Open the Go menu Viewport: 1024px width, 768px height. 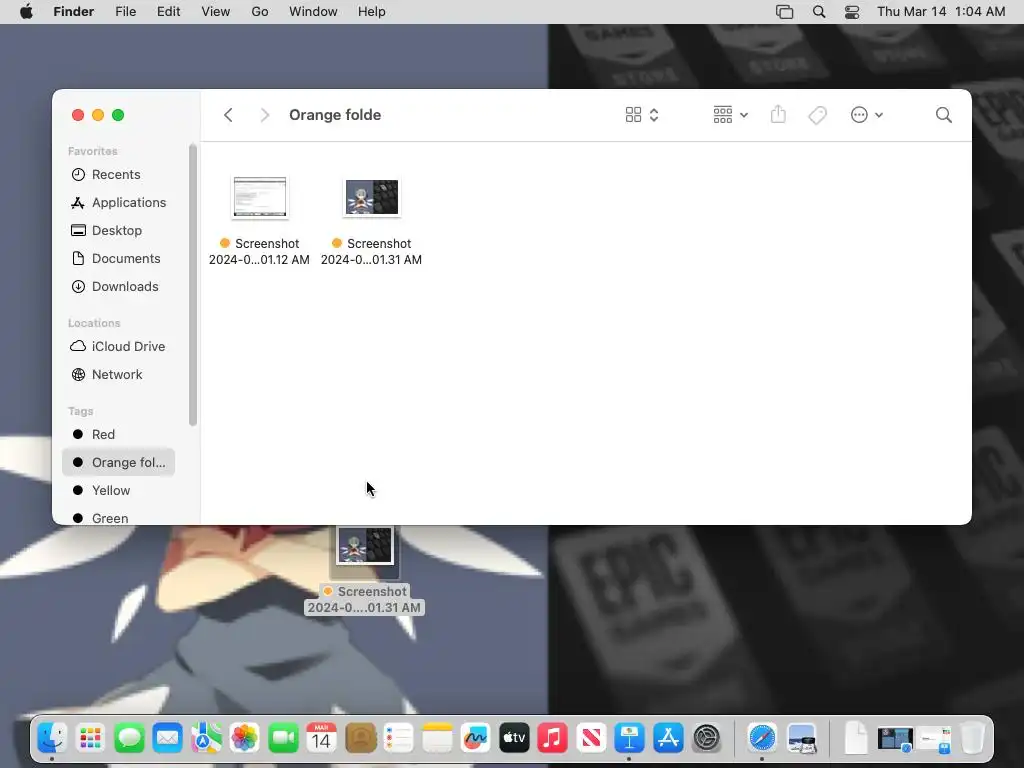[x=260, y=12]
